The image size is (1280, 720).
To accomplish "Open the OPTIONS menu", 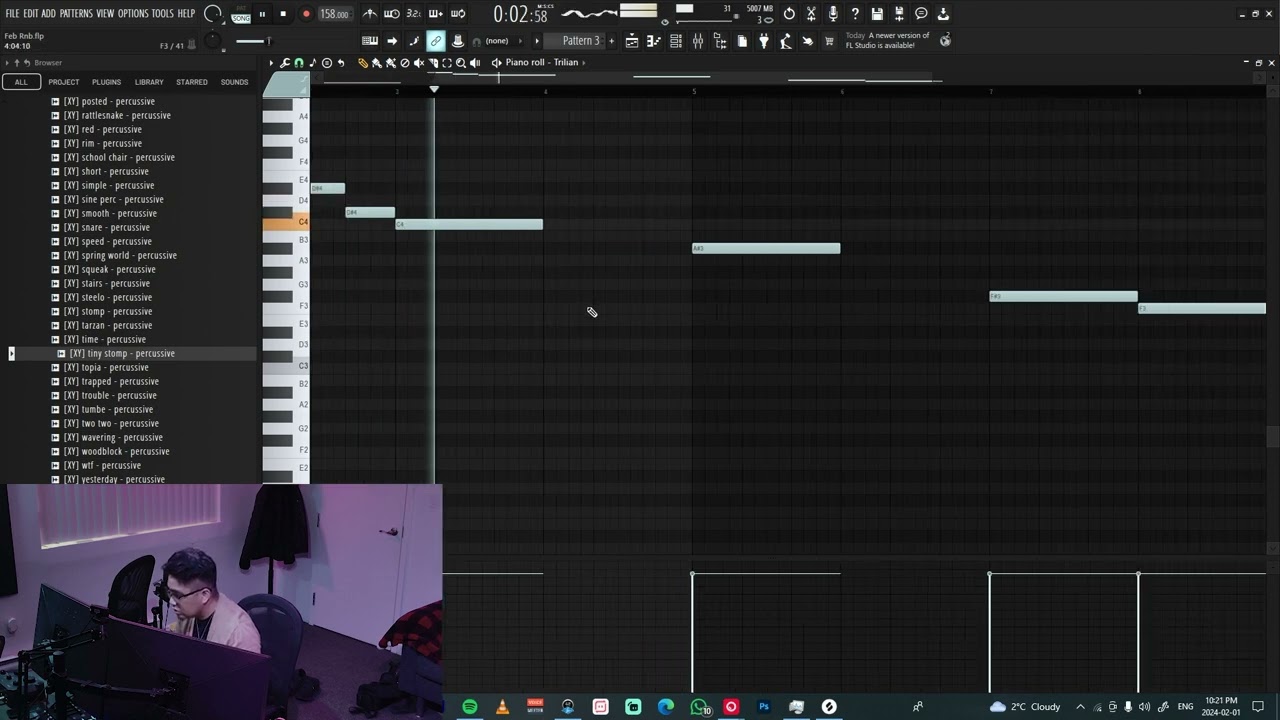I will (x=133, y=14).
